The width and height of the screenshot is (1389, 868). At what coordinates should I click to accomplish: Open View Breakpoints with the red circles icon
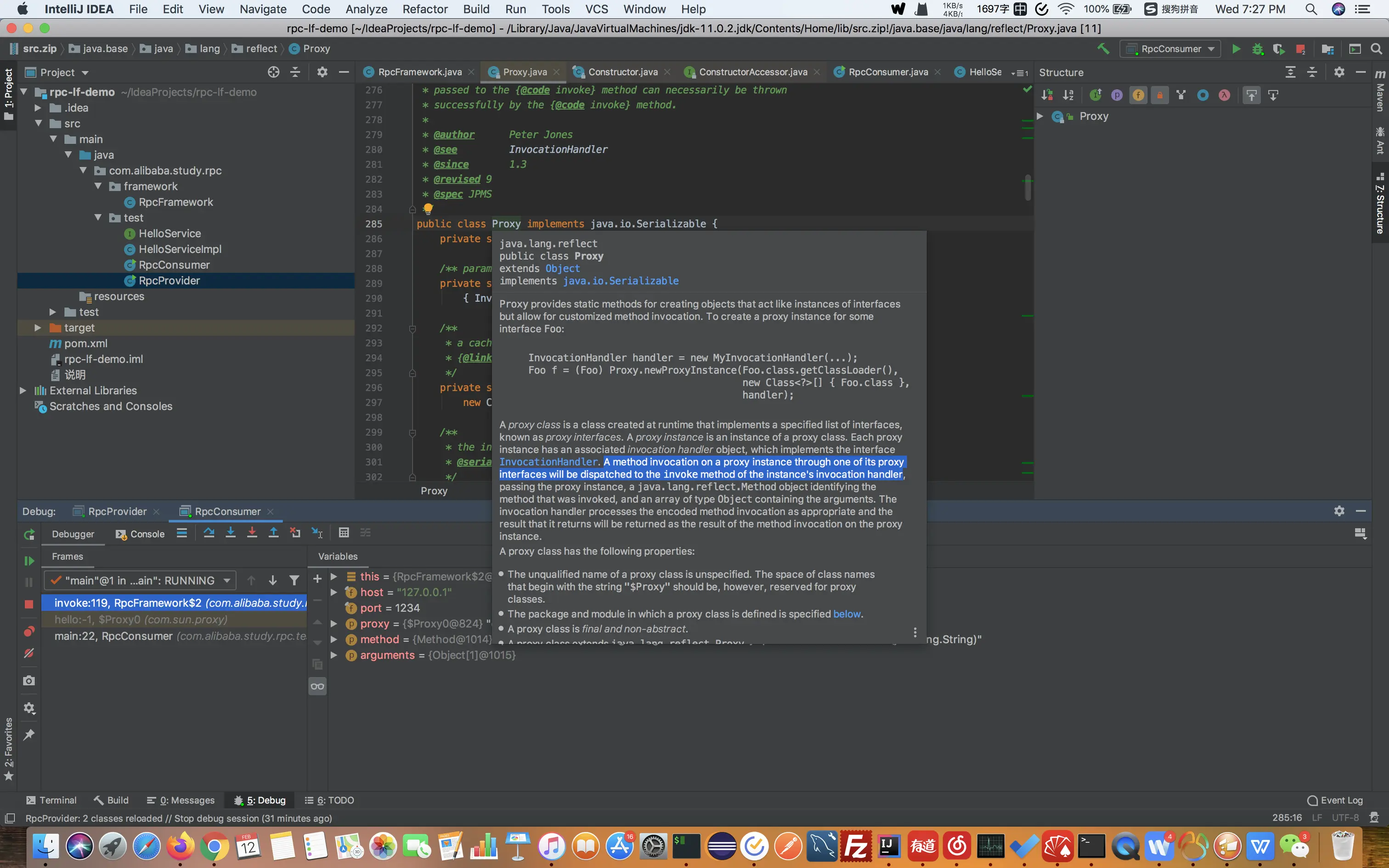coord(28,631)
